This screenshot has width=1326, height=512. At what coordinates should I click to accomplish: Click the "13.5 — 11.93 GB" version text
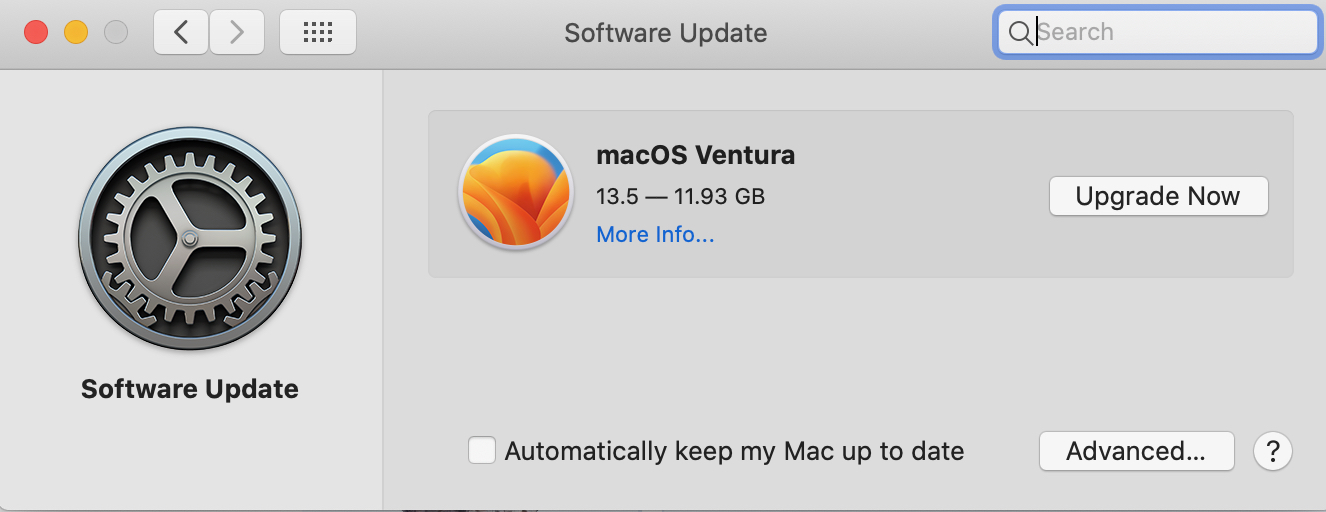[680, 196]
